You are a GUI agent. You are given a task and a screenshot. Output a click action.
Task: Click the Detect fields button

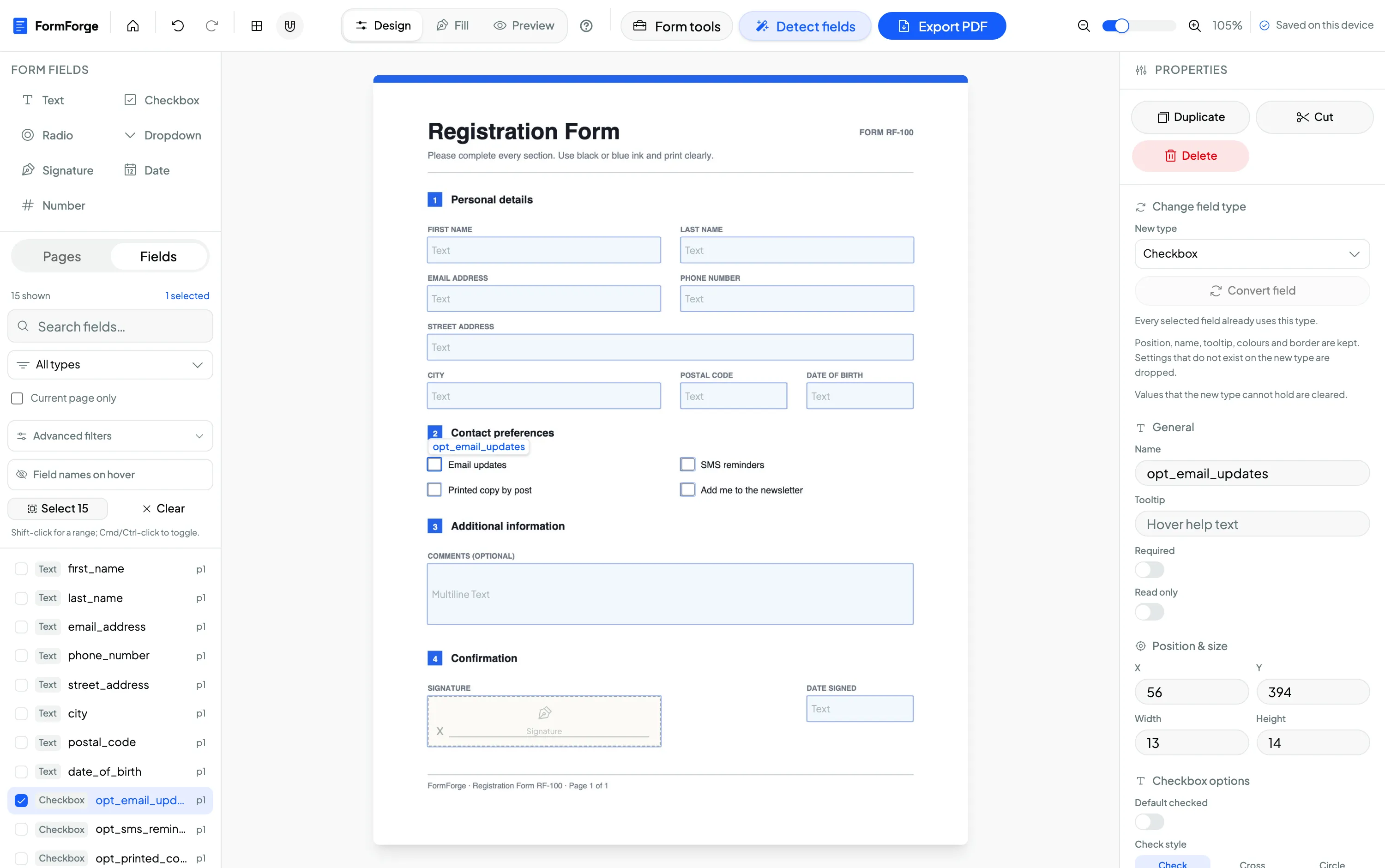click(x=805, y=26)
